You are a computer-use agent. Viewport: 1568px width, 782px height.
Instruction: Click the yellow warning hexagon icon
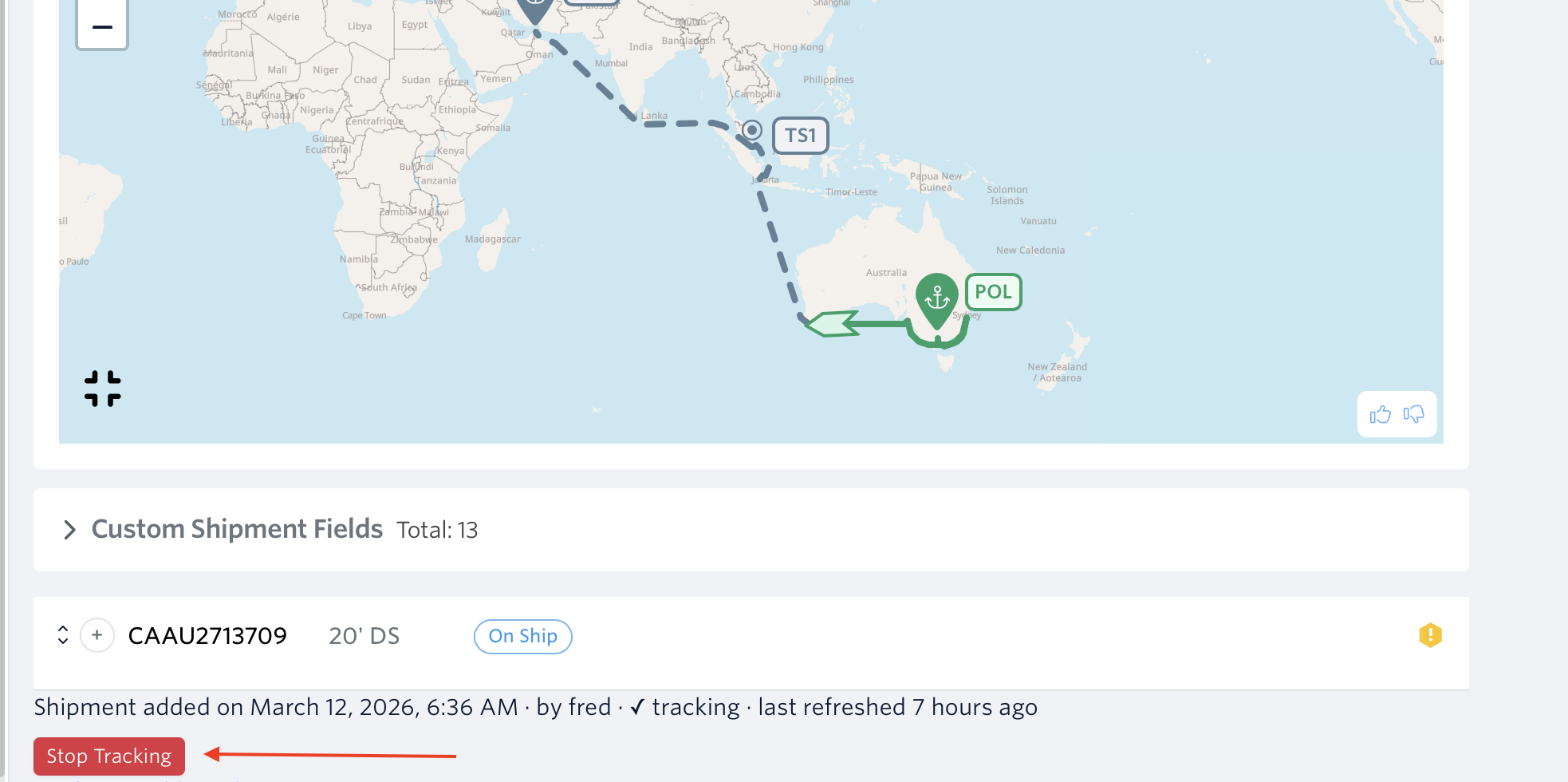[1430, 635]
